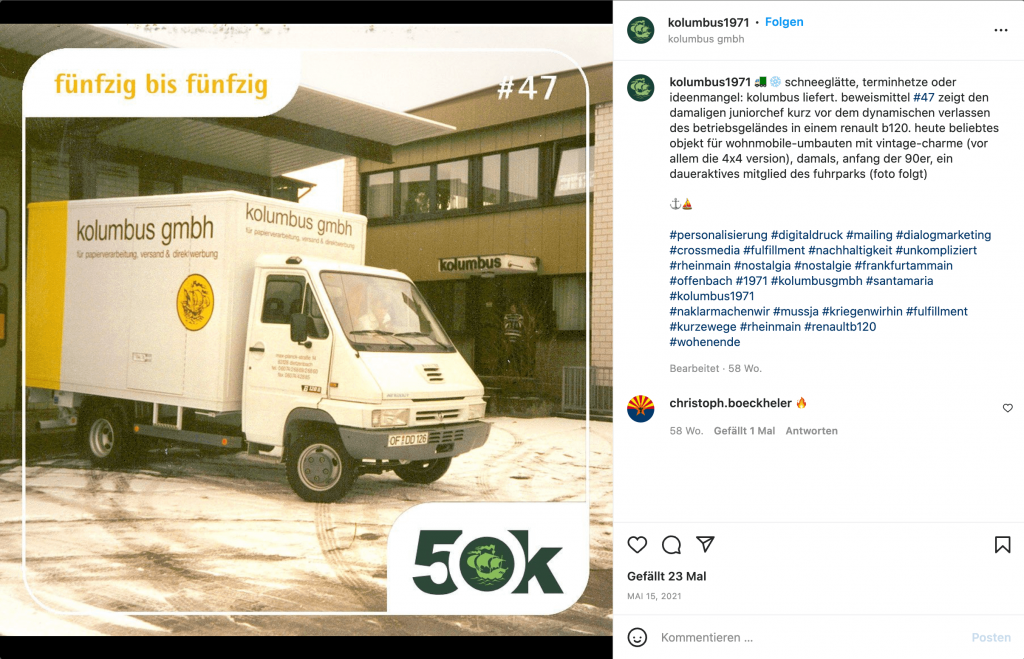The width and height of the screenshot is (1024, 659).
Task: Like christoph.boeckheler's comment with the small heart
Action: pyautogui.click(x=1008, y=408)
